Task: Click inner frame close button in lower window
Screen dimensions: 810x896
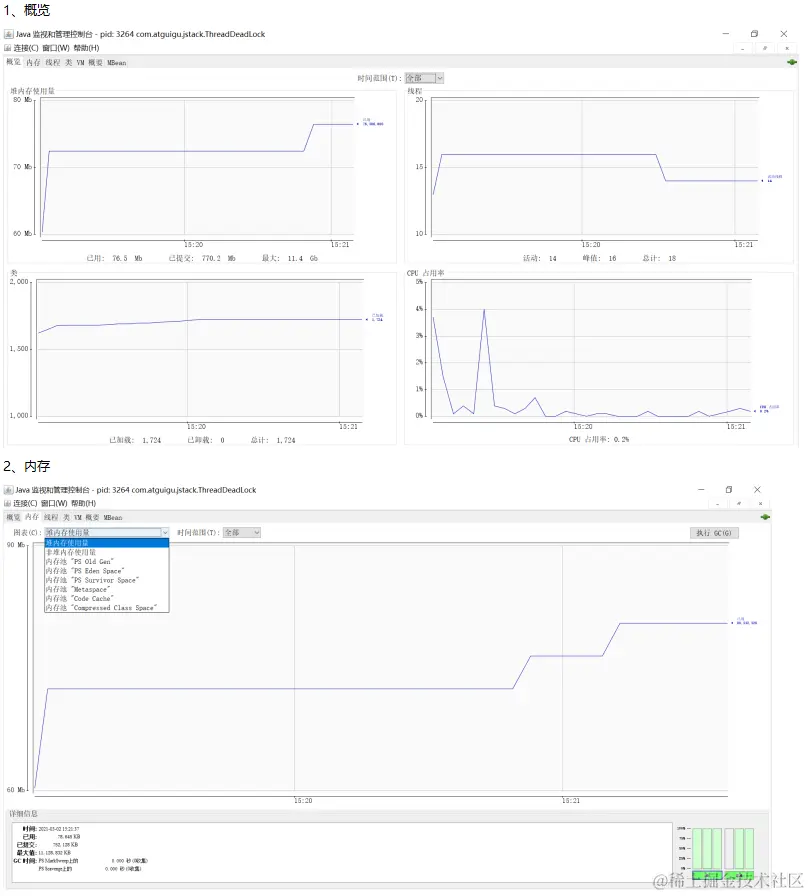Action: click(760, 503)
